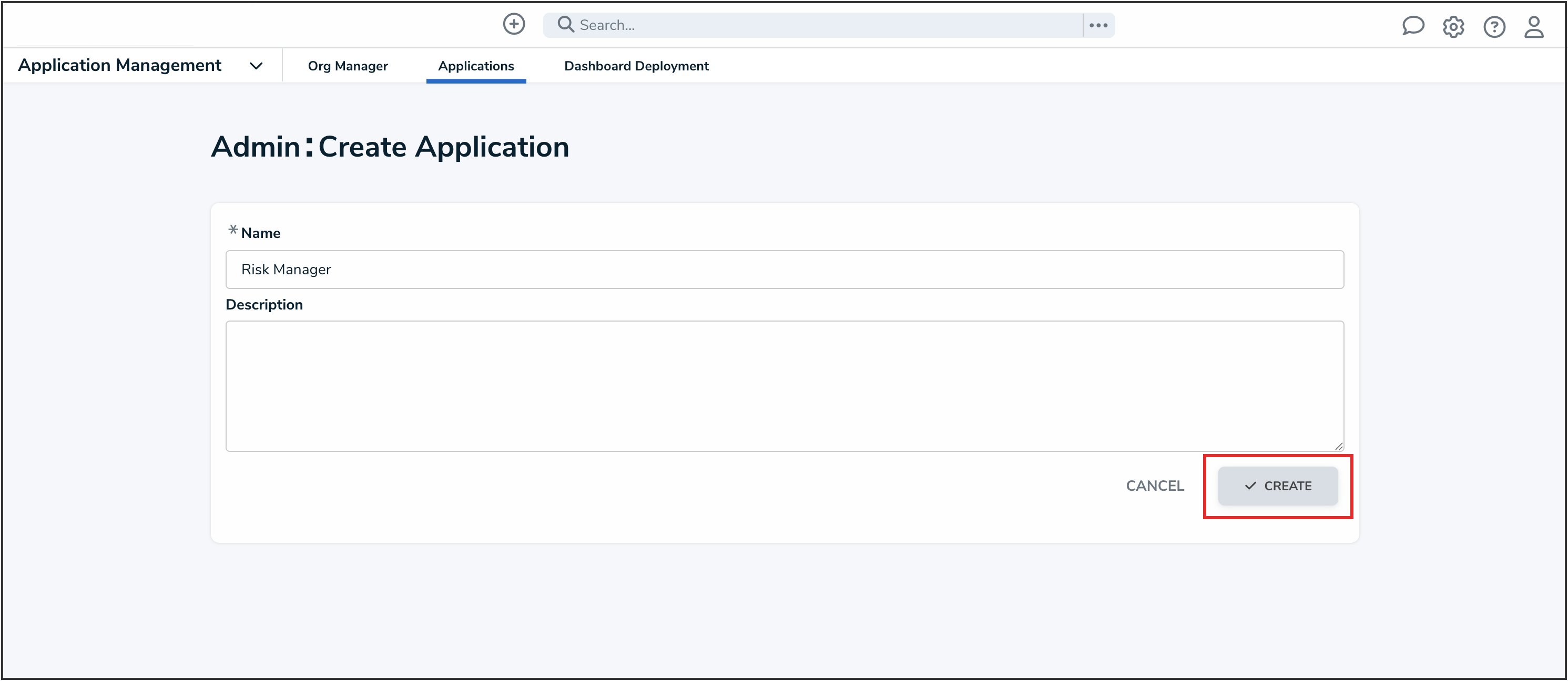Screen dimensions: 1568x681
Task: Click into the Name input field
Action: (784, 270)
